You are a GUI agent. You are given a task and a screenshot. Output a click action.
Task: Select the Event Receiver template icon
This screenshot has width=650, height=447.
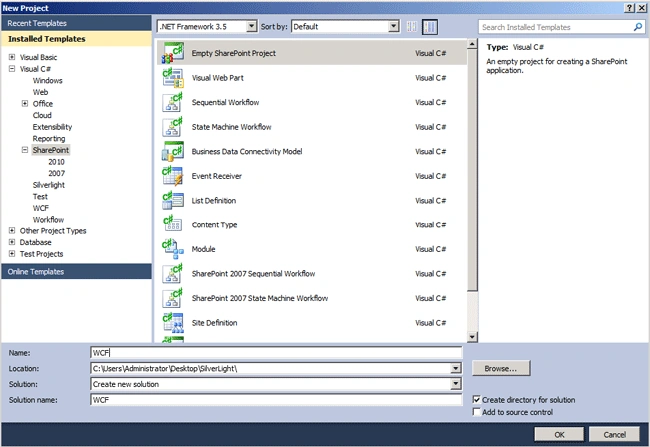pyautogui.click(x=172, y=176)
